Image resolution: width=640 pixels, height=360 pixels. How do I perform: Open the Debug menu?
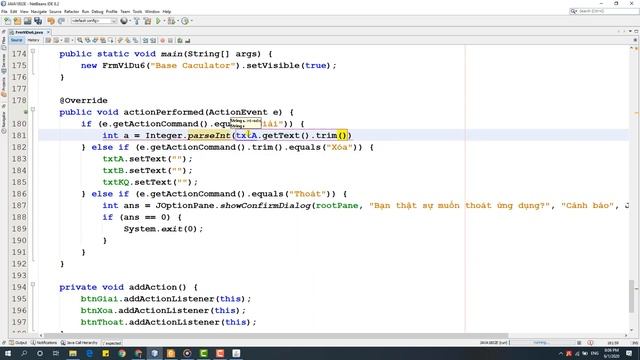(x=97, y=11)
